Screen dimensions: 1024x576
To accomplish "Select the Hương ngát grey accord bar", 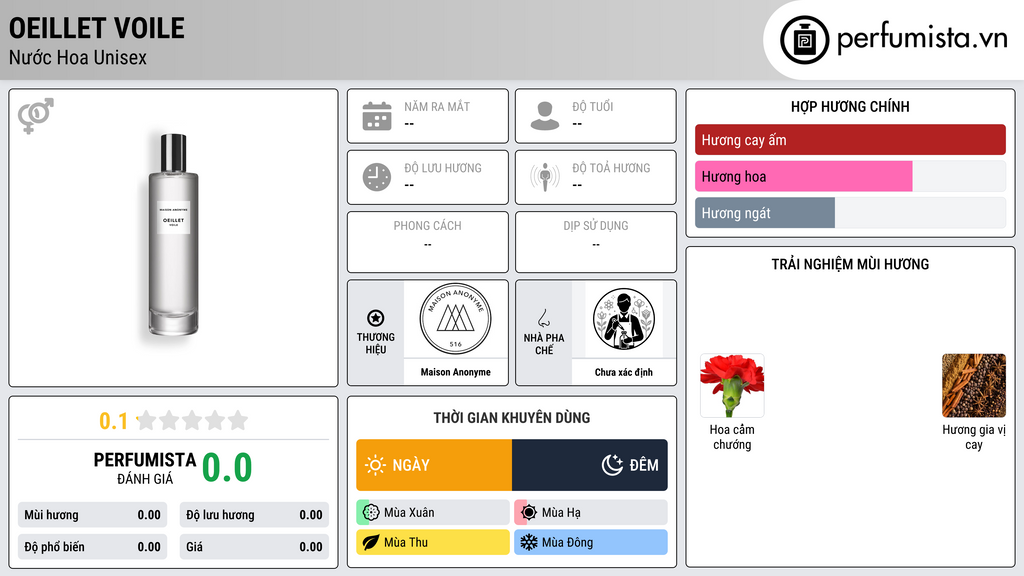I will [765, 213].
